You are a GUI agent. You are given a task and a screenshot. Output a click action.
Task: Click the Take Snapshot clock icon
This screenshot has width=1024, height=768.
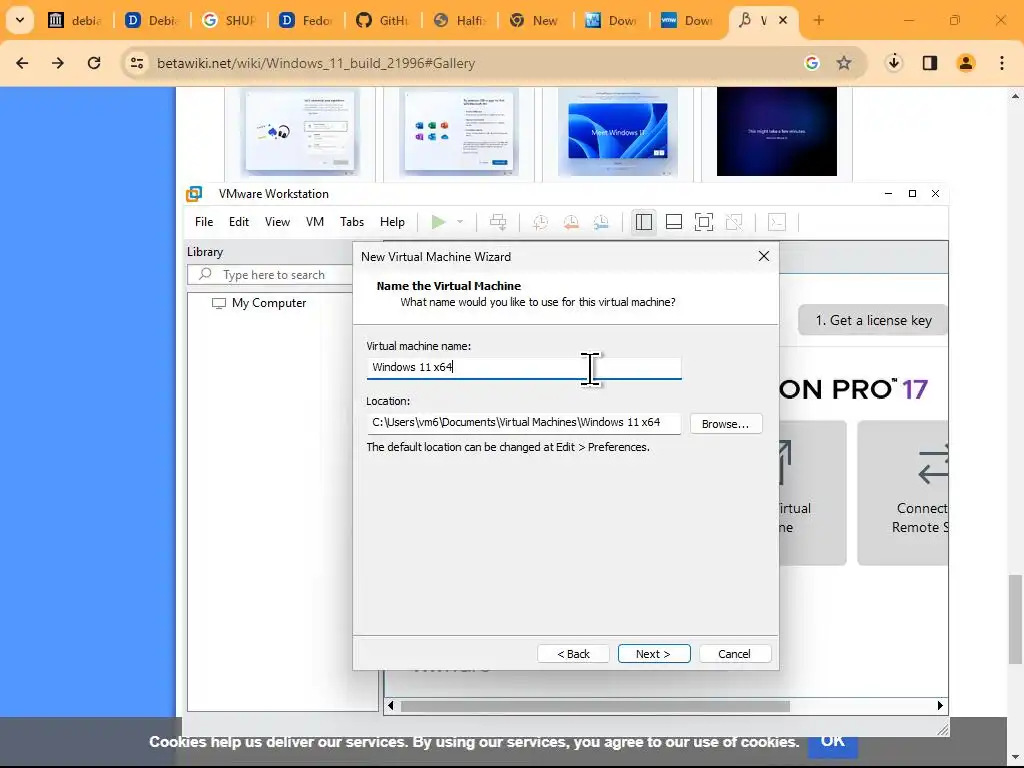tap(540, 222)
